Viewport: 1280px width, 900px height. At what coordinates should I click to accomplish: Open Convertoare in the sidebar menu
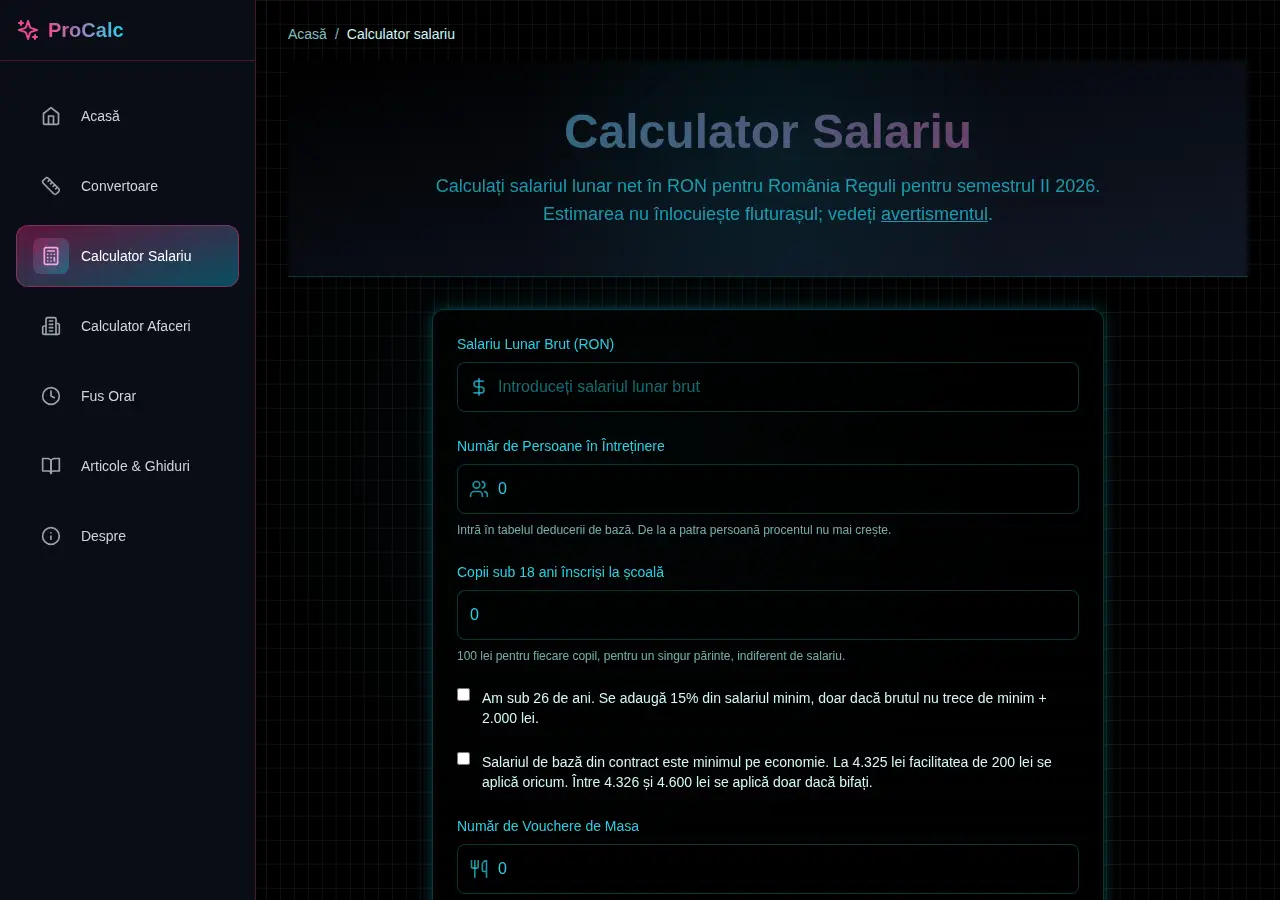tap(127, 186)
